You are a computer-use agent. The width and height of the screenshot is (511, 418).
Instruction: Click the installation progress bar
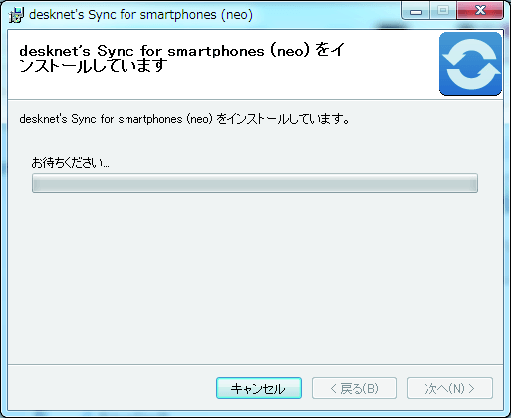click(255, 183)
